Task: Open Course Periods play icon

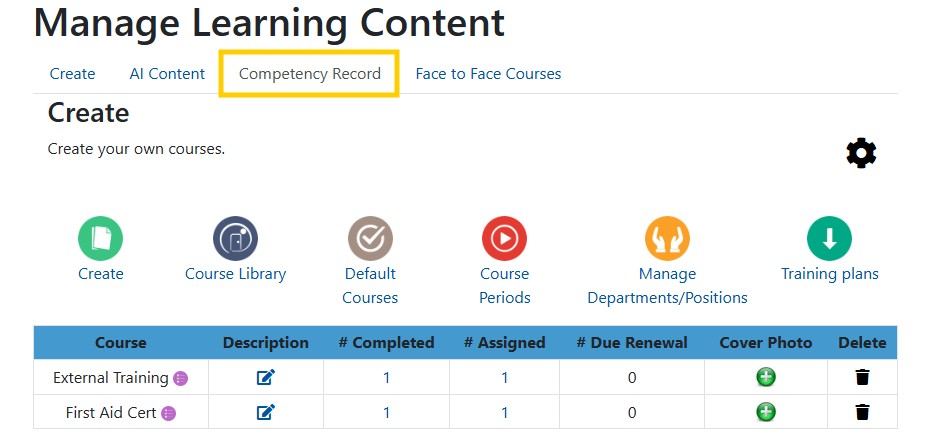Action: 504,238
